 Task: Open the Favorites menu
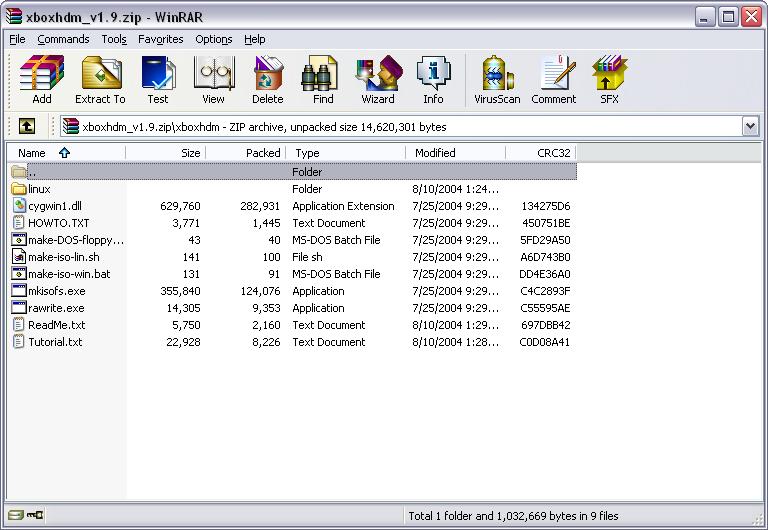(x=161, y=39)
